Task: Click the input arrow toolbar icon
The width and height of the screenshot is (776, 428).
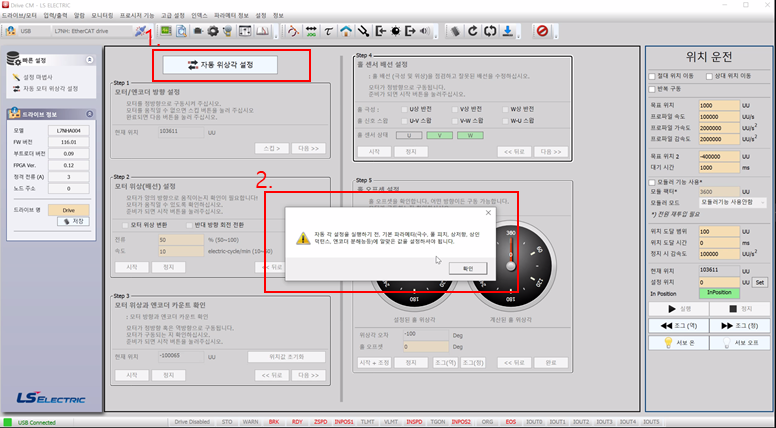Action: [380, 31]
